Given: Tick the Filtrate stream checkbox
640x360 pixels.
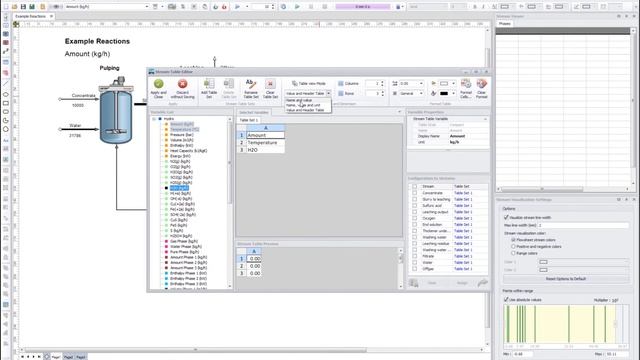Looking at the screenshot, I should click(x=415, y=256).
